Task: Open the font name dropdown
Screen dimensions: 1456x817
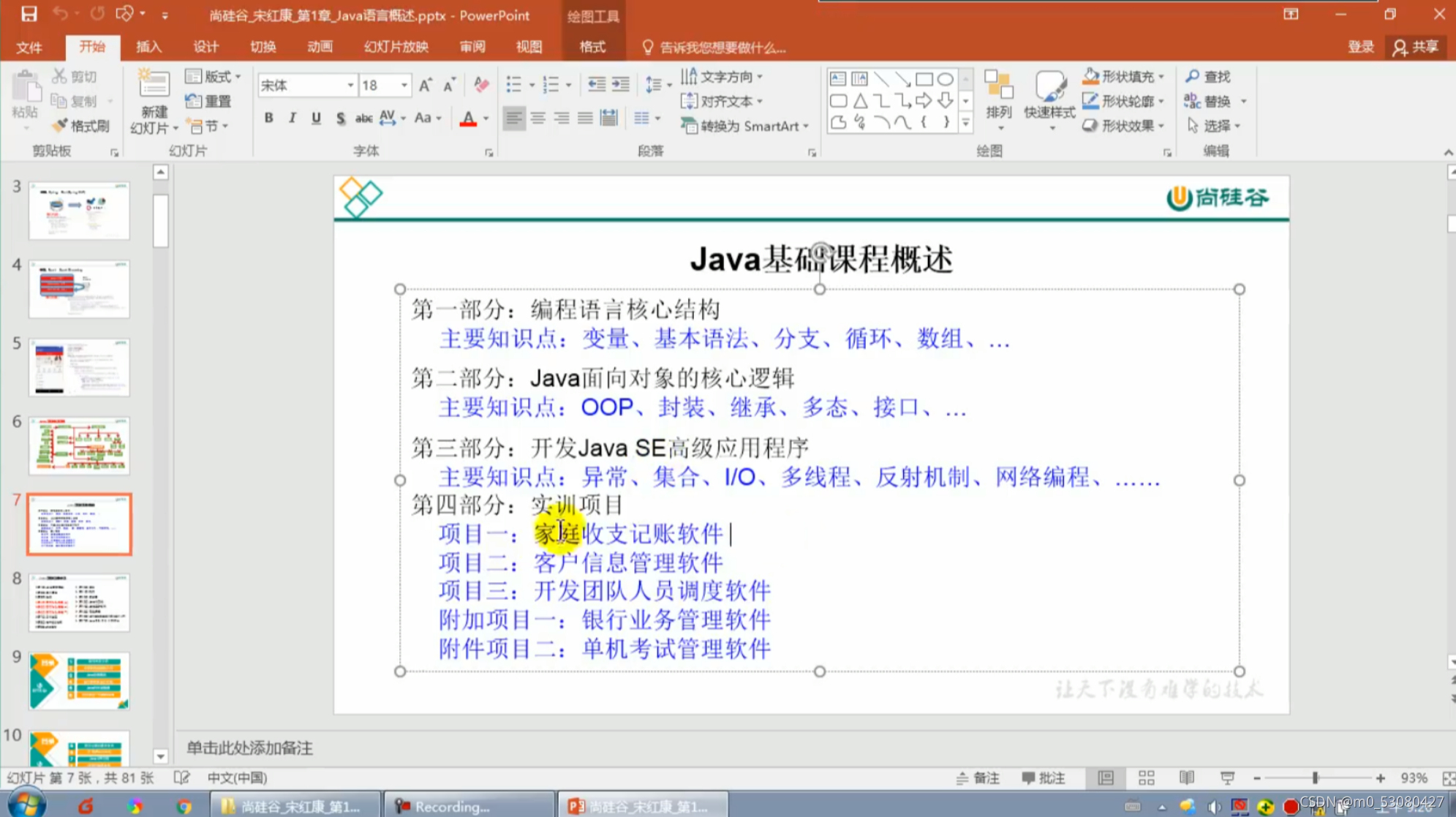Action: point(350,85)
